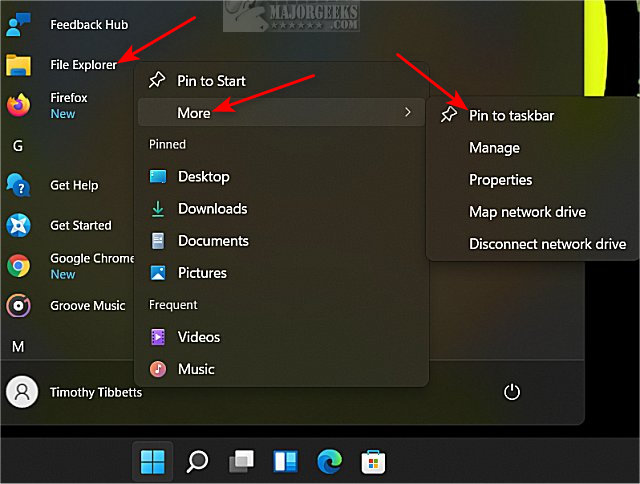Screen dimensions: 640x484
Task: Select Pin to taskbar option
Action: coord(532,115)
